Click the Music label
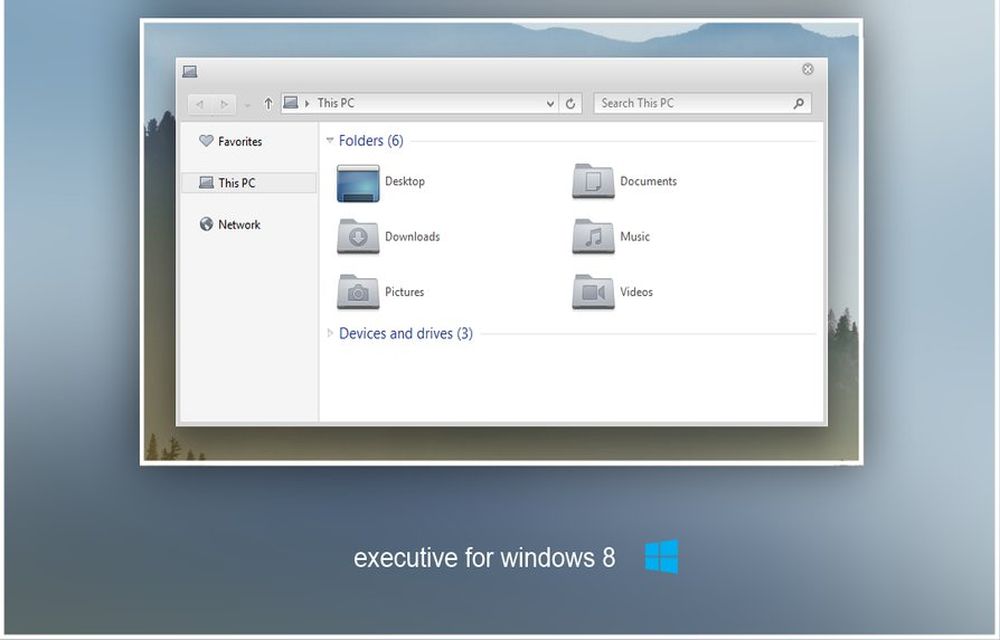The image size is (1000, 640). (635, 236)
